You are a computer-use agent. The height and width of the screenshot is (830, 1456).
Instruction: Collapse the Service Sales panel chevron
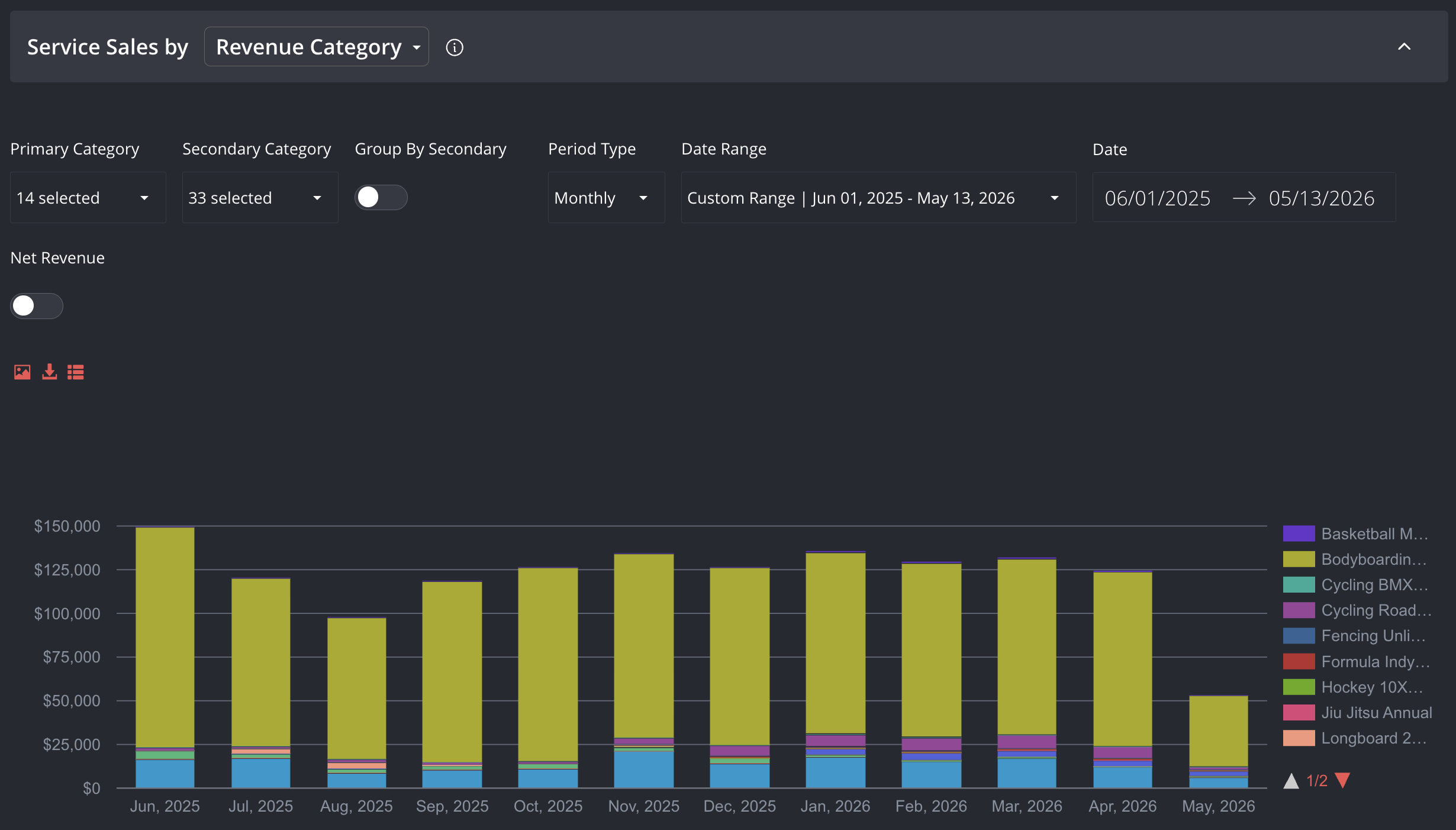click(1404, 46)
